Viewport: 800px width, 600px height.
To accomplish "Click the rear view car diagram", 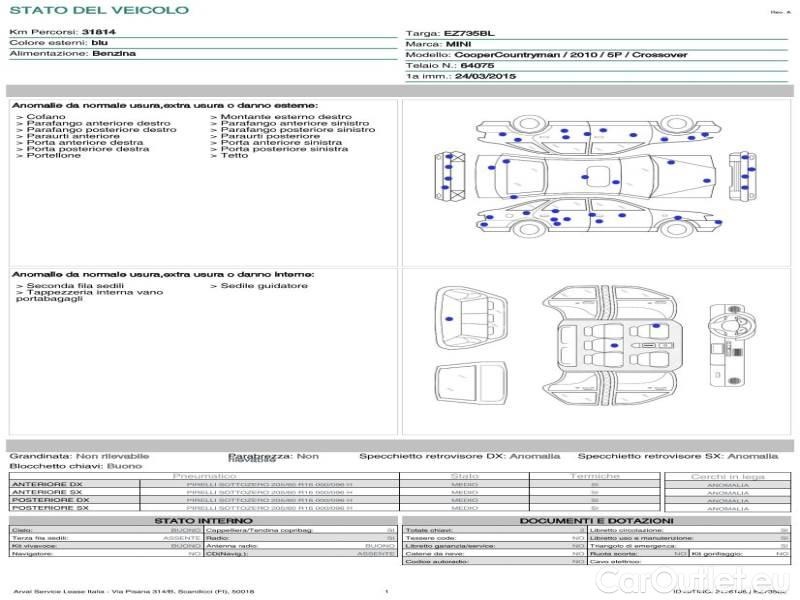I will tap(743, 177).
